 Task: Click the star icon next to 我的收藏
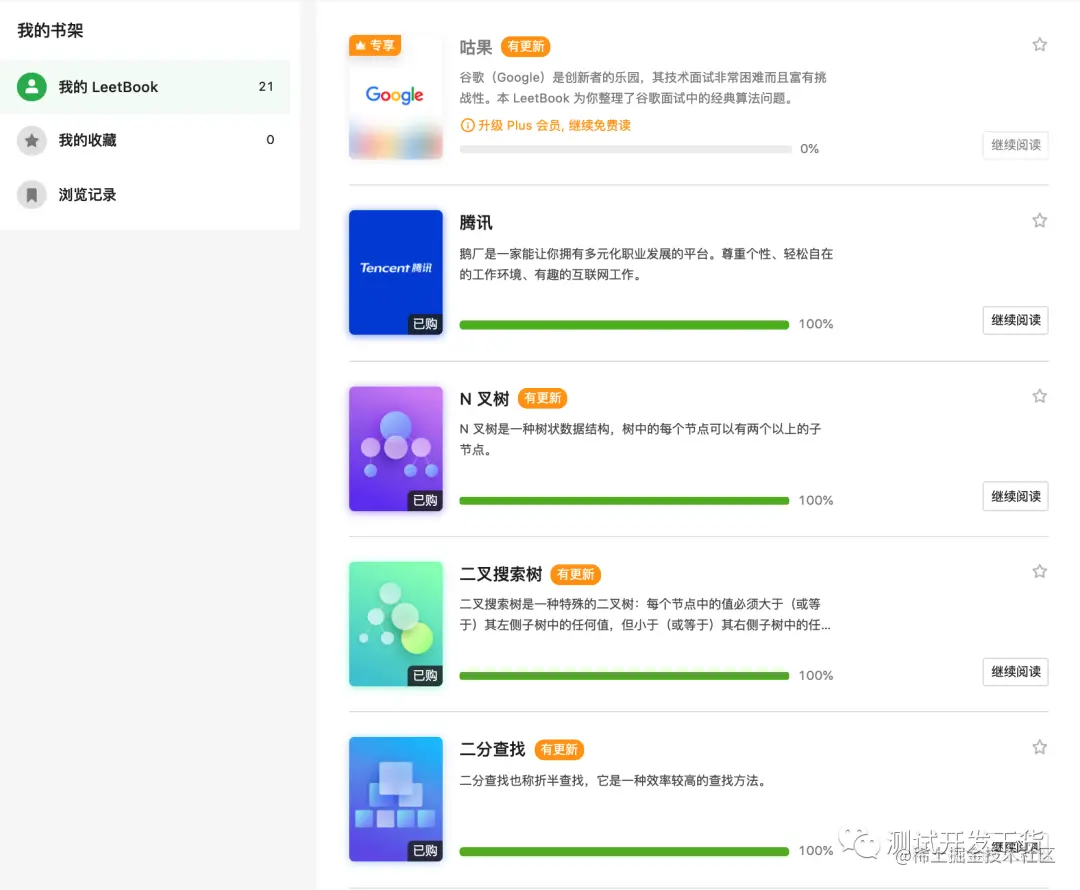pos(31,140)
